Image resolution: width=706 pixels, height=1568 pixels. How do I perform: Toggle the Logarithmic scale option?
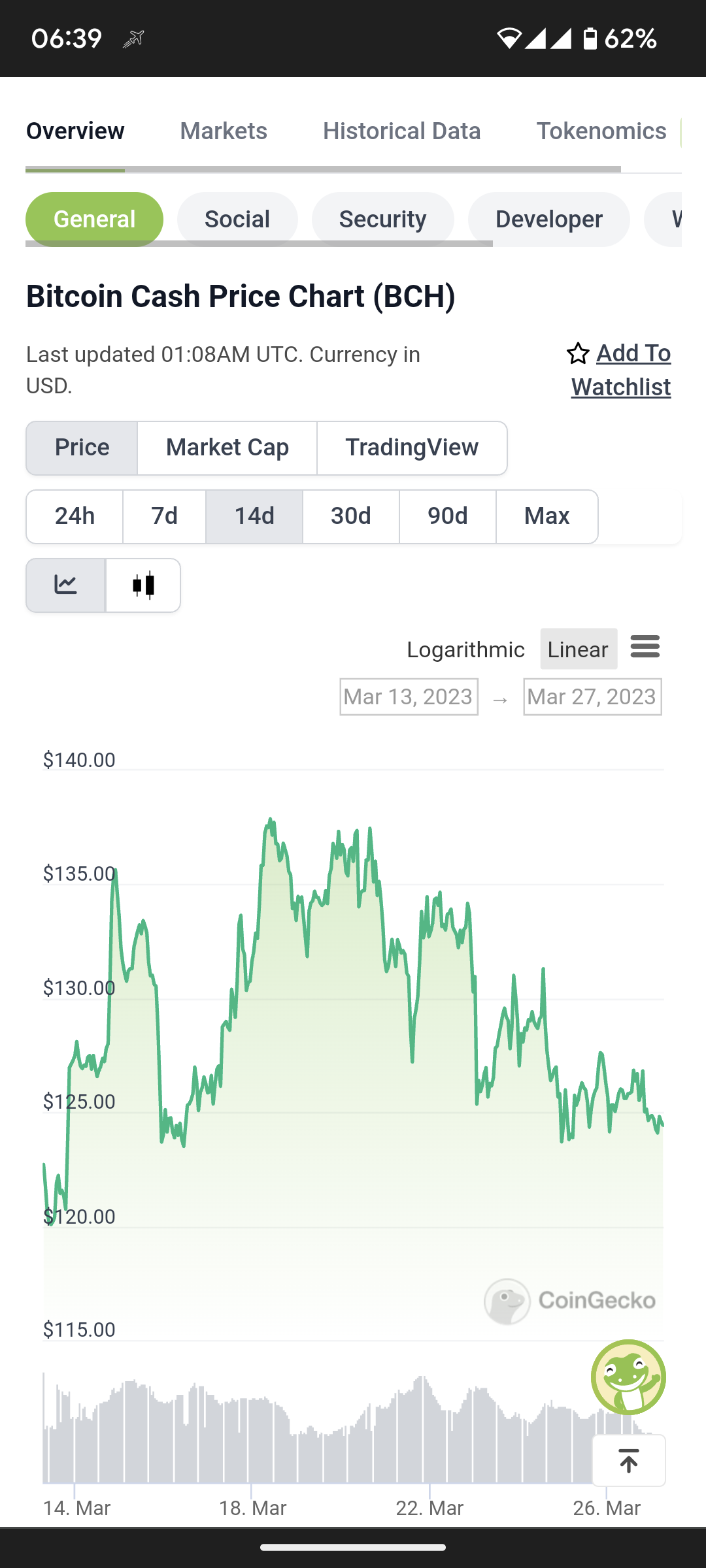tap(465, 649)
